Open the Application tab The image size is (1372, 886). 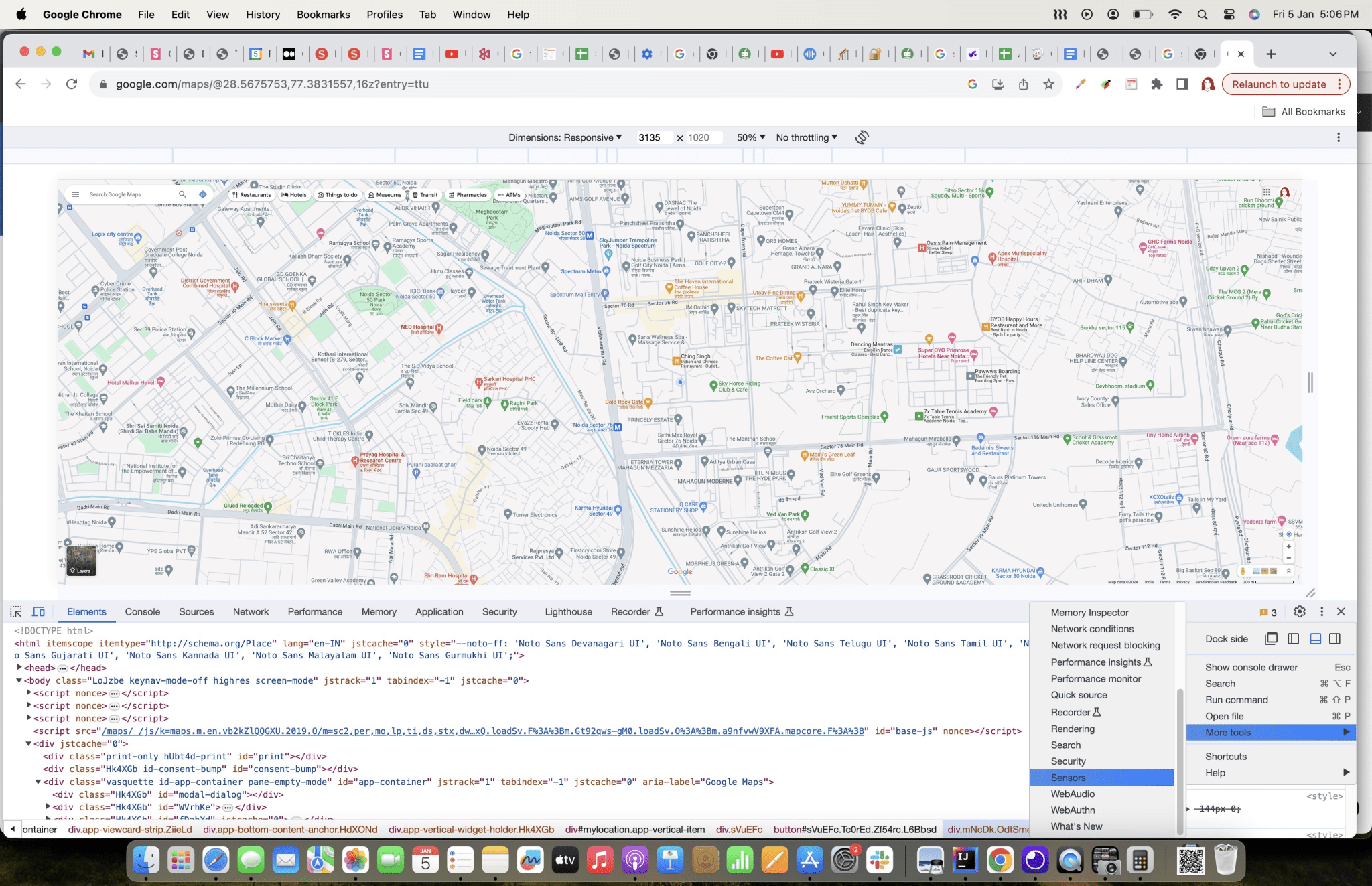click(x=439, y=611)
